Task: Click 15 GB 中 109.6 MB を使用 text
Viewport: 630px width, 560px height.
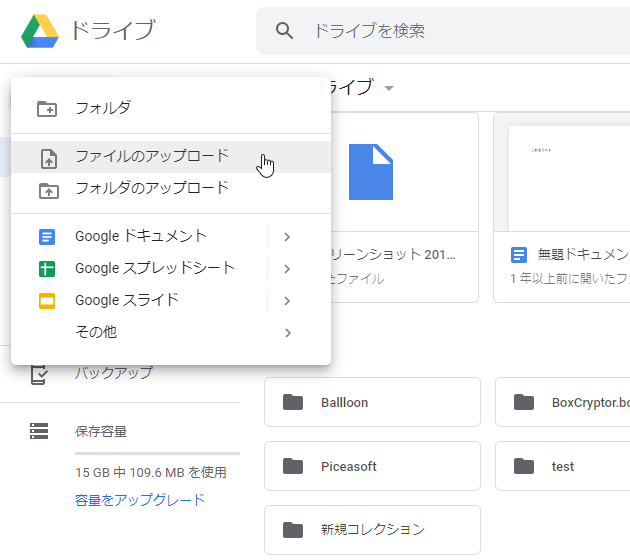Action: pos(151,472)
